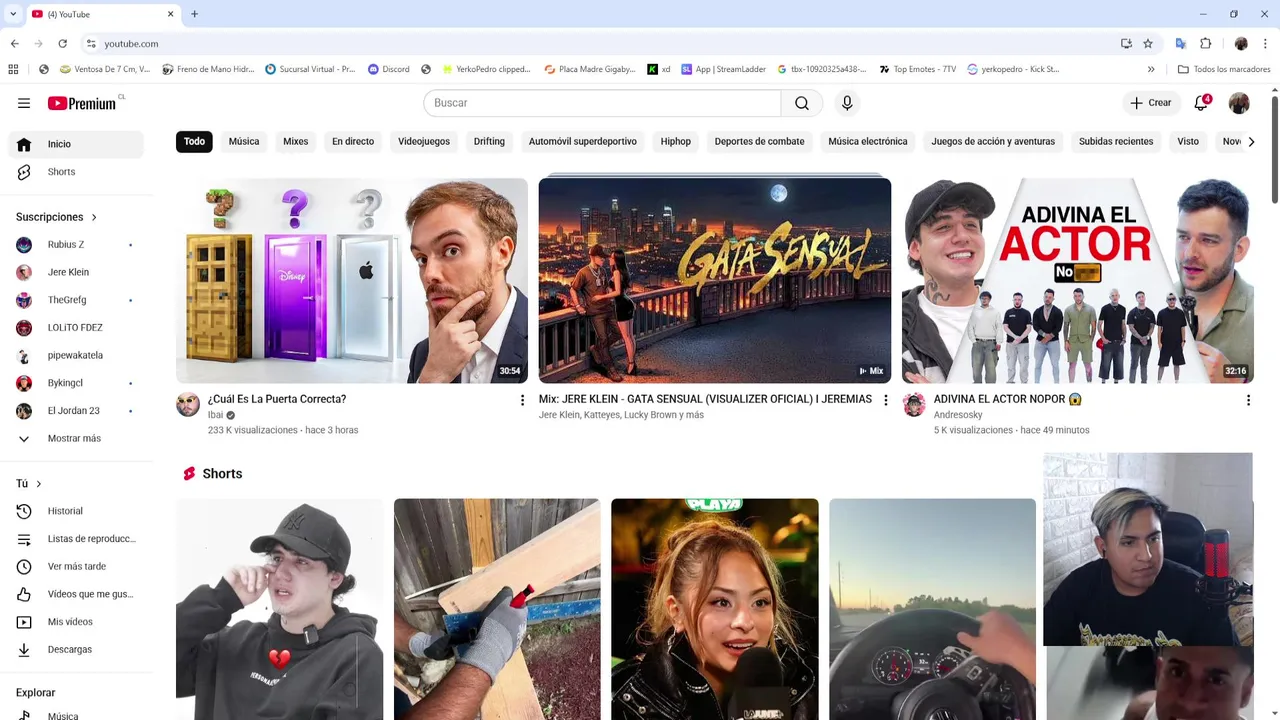1280x720 pixels.
Task: Click the Inicio home icon
Action: pos(24,144)
